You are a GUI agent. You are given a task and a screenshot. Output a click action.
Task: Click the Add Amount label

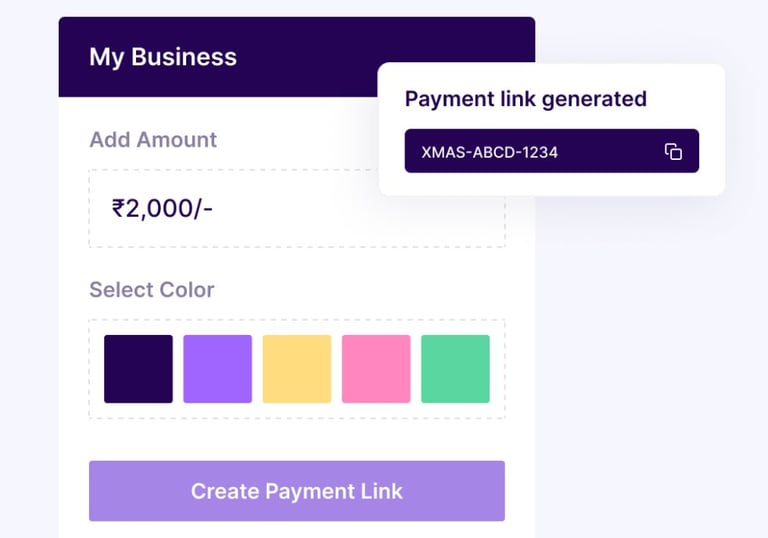click(153, 140)
